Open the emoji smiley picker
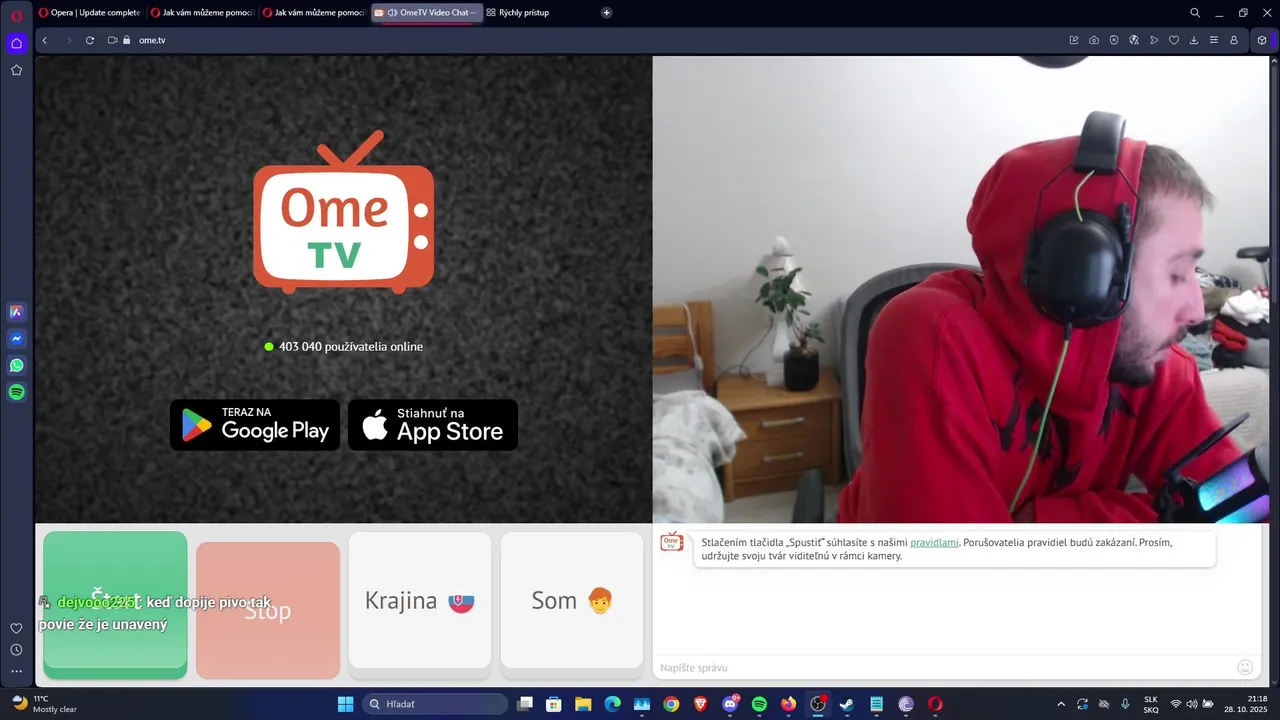This screenshot has height=720, width=1280. (1245, 667)
